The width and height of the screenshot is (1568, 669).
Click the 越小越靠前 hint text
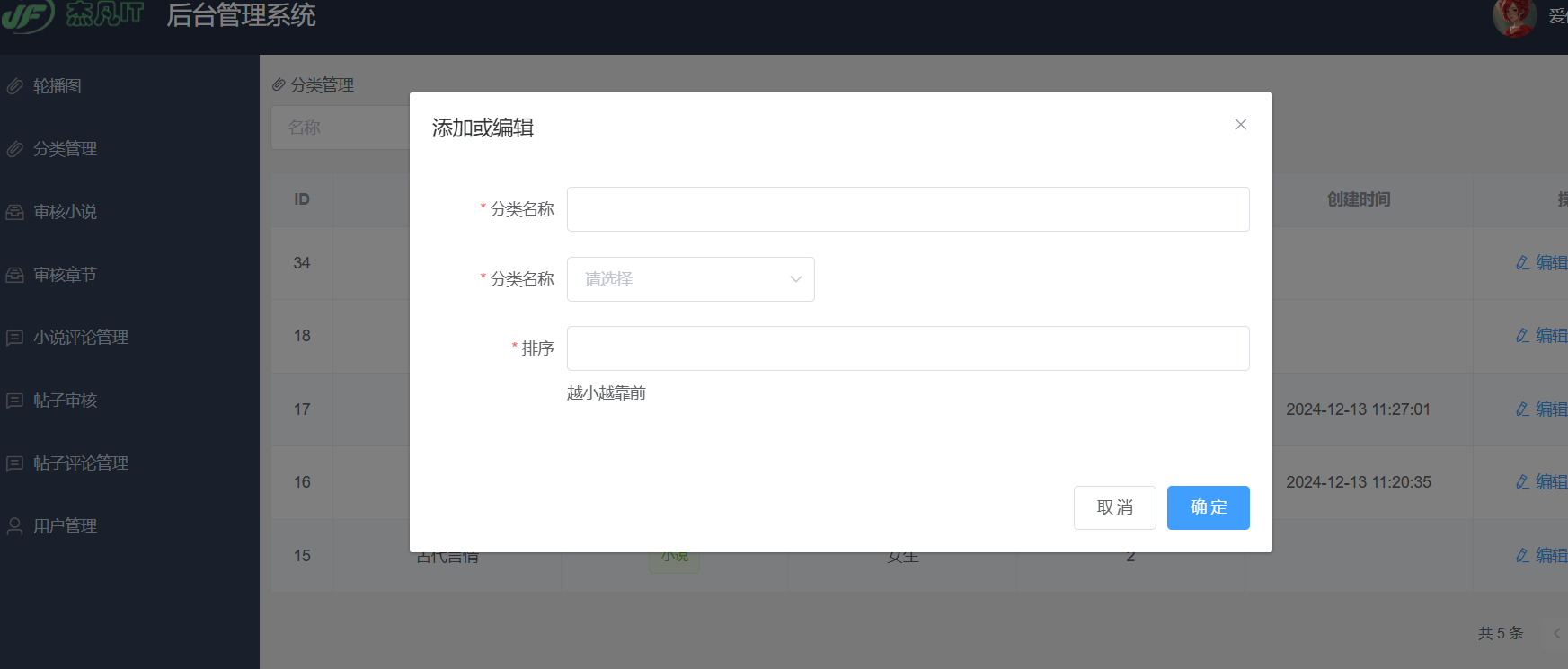[607, 393]
